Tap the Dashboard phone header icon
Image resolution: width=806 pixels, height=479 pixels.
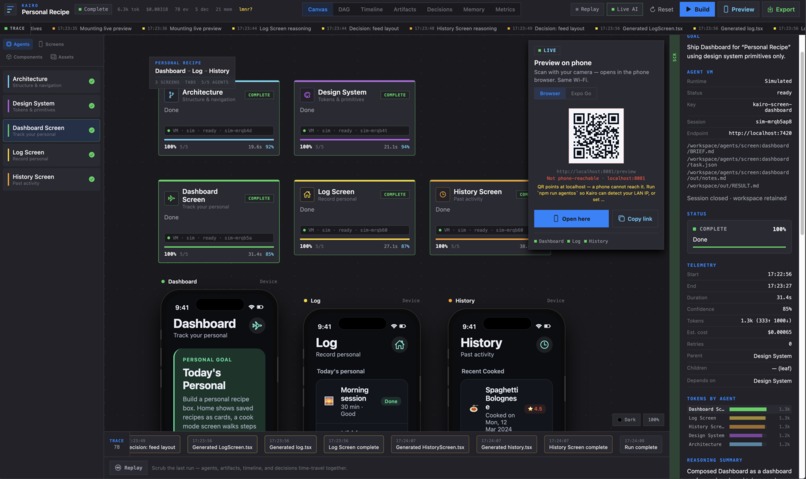pyautogui.click(x=257, y=325)
